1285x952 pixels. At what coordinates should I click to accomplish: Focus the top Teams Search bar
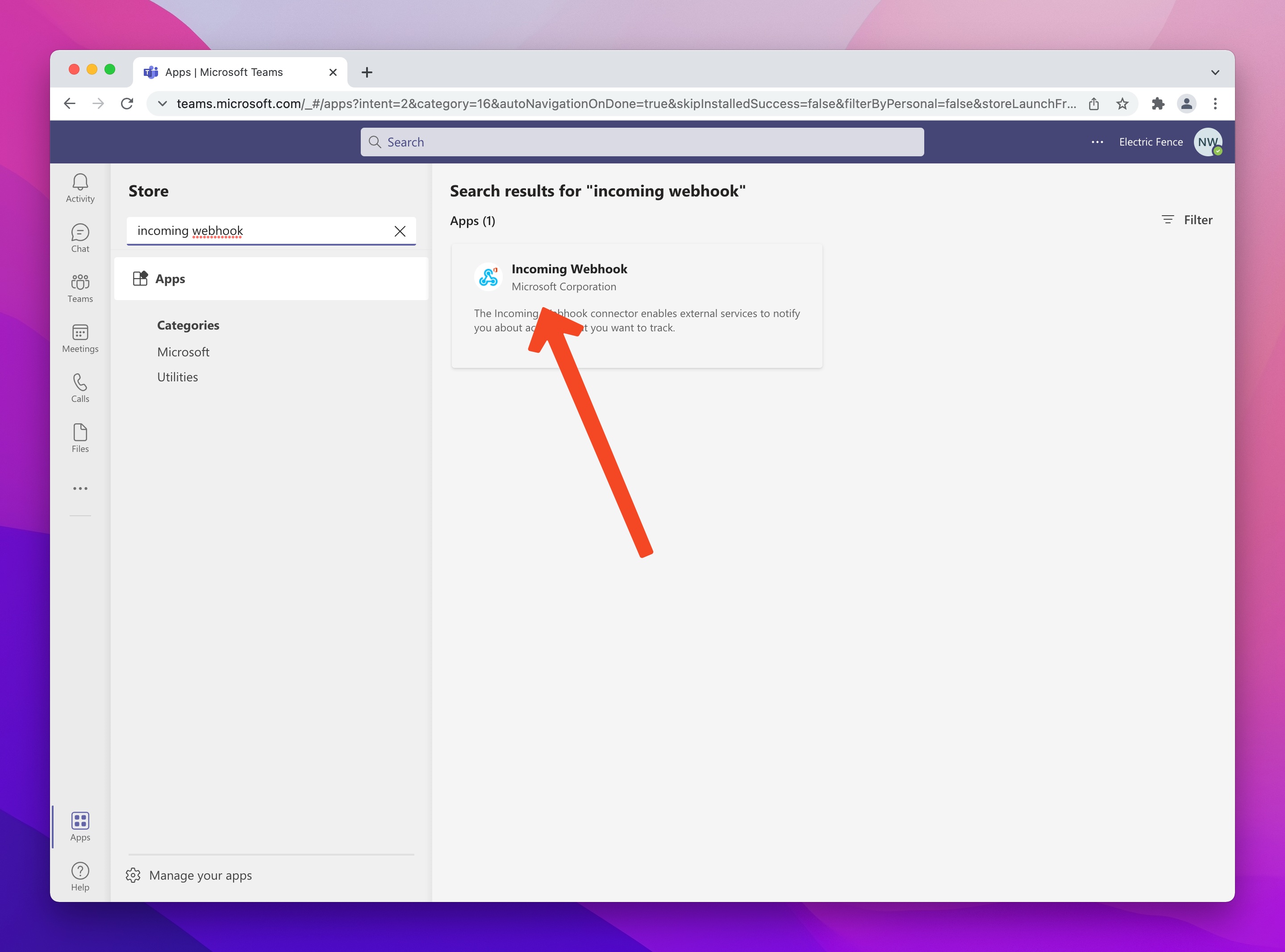coord(642,142)
